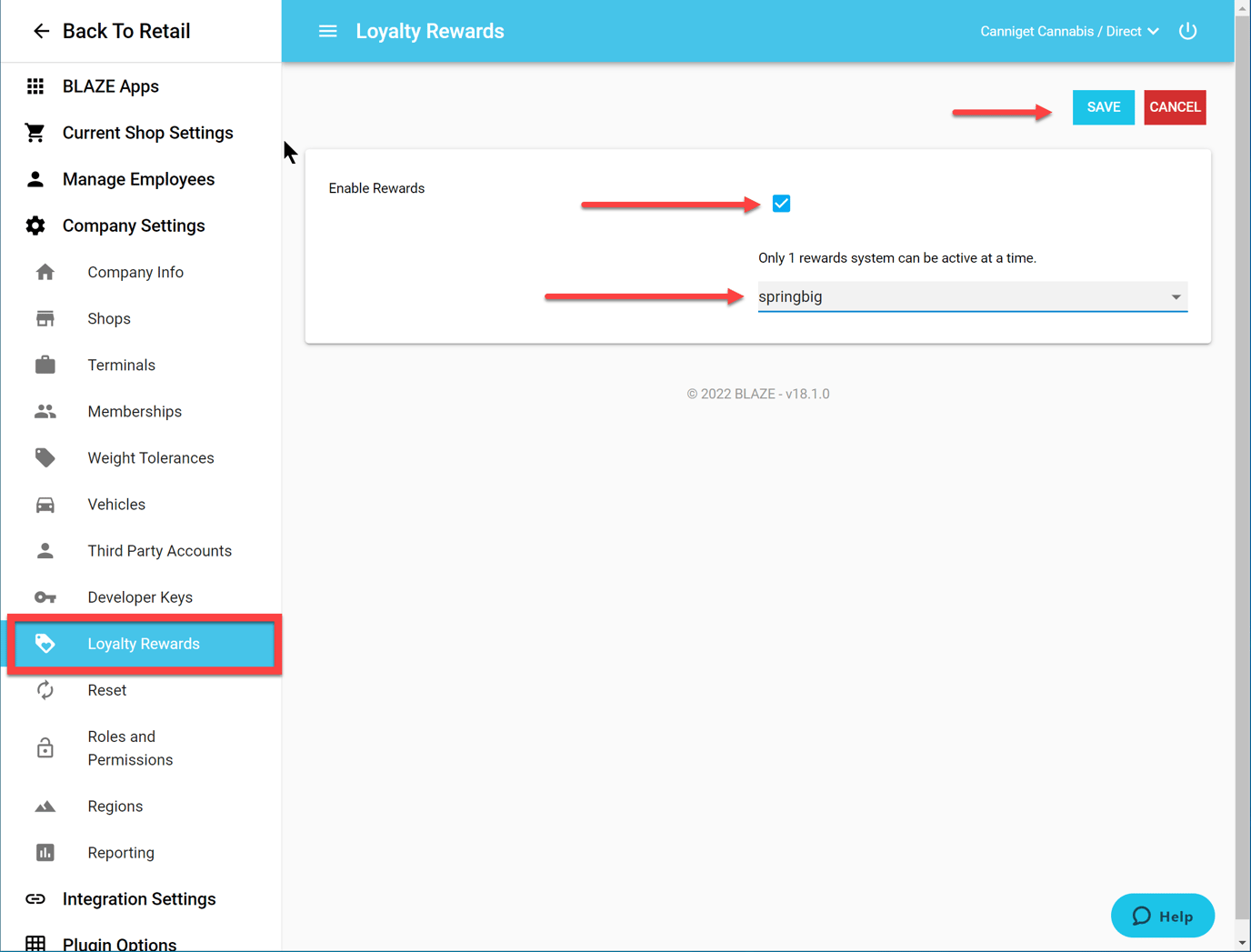Click the BLAZE Apps grid icon
The height and width of the screenshot is (952, 1251).
click(35, 86)
